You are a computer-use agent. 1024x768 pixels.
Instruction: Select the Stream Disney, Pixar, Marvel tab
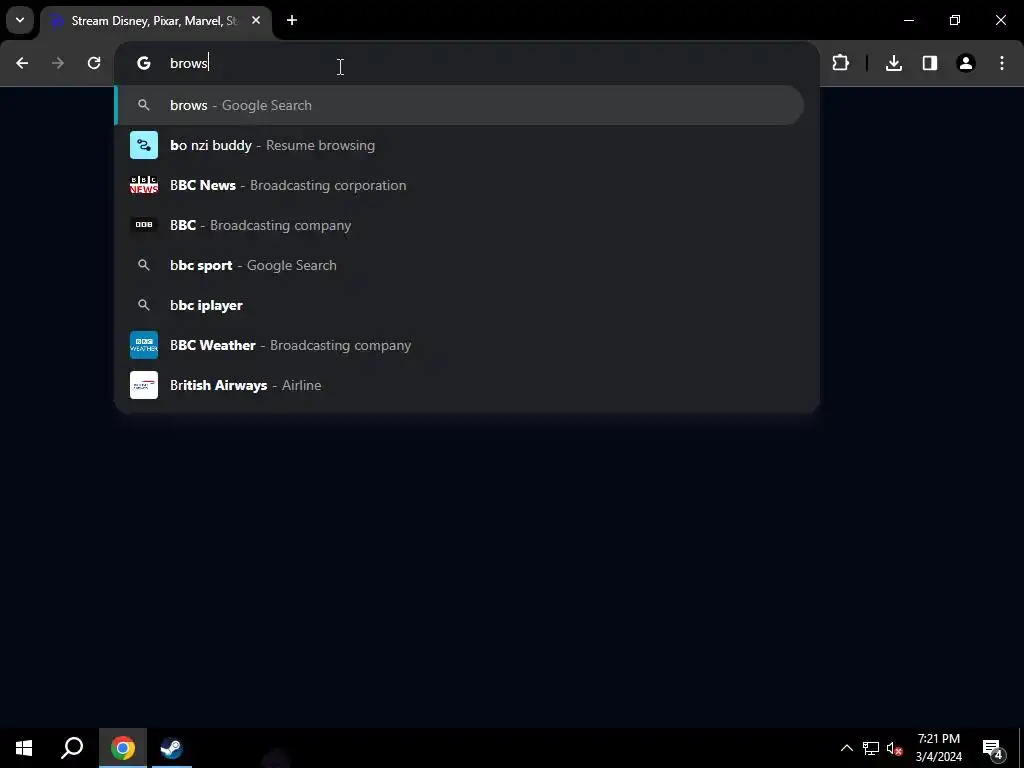[x=155, y=21]
